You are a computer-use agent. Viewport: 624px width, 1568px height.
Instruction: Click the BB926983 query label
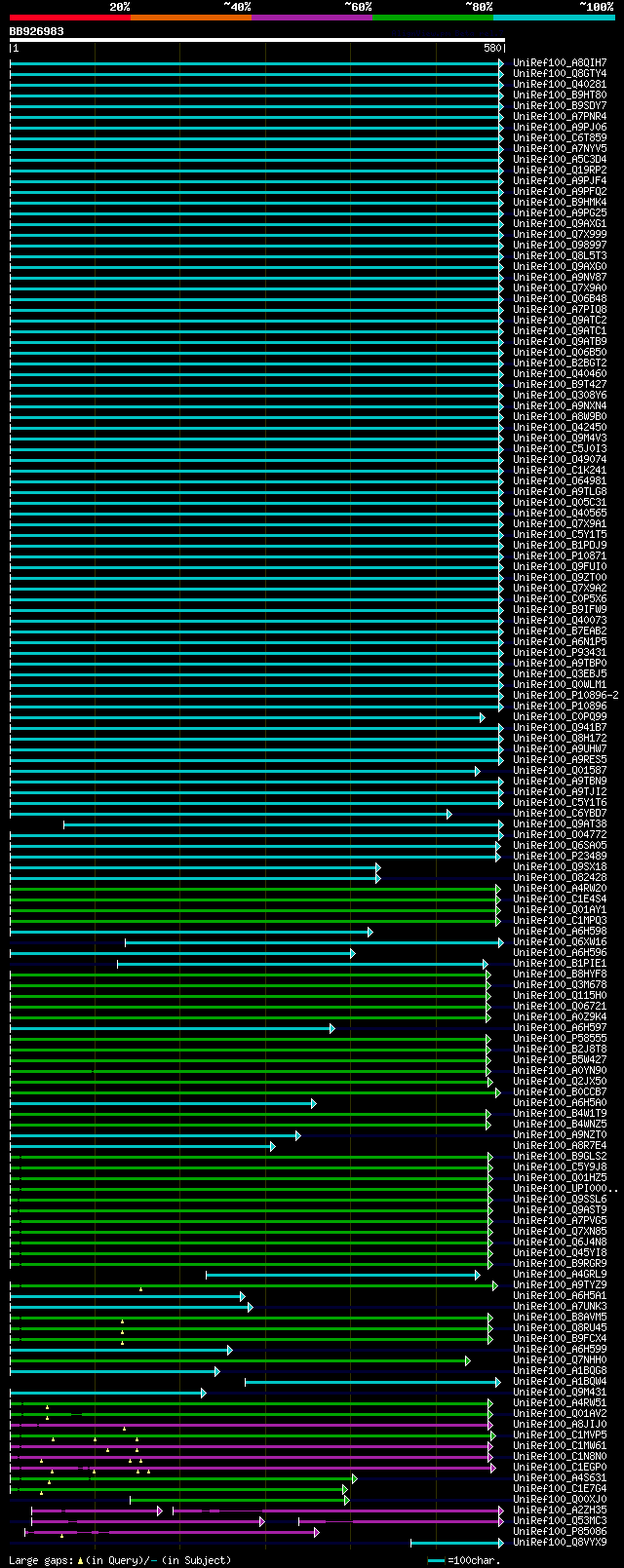37,31
